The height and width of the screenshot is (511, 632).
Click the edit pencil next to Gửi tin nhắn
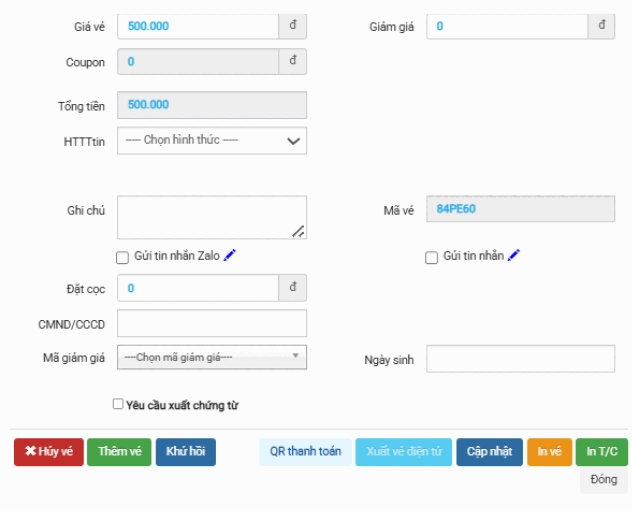[x=514, y=256]
